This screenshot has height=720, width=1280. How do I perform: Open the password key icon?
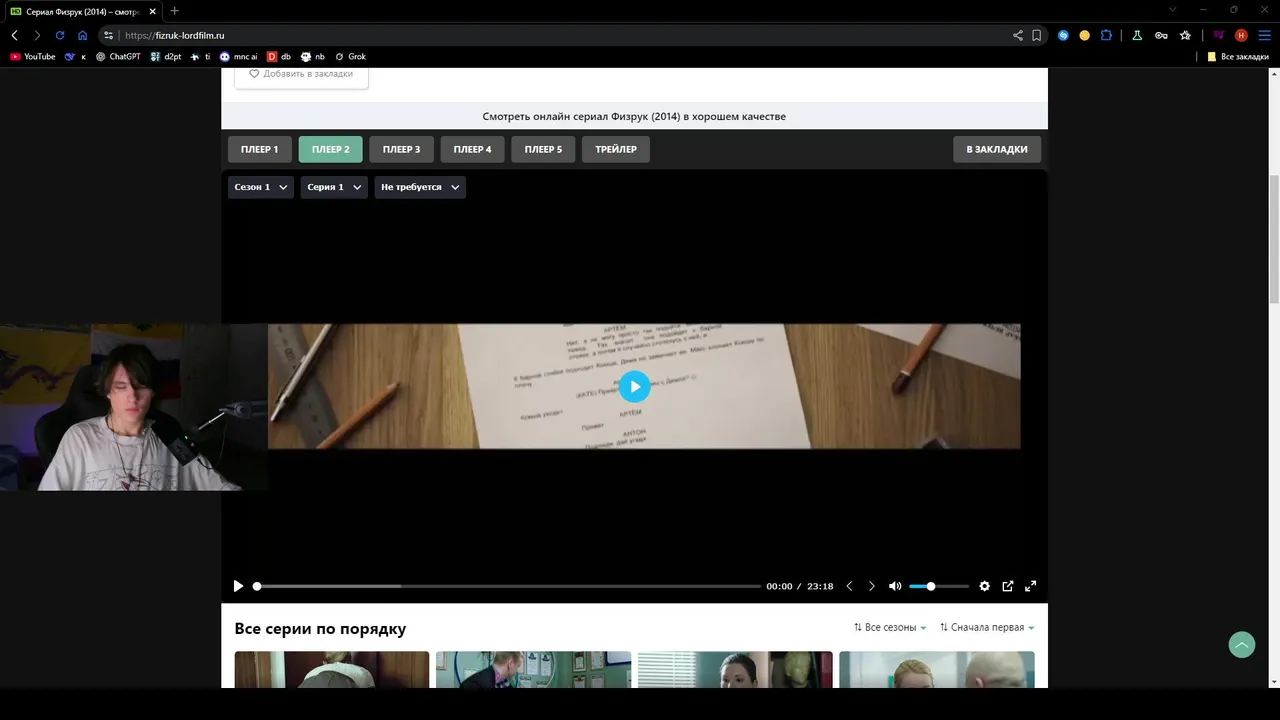coord(1161,35)
